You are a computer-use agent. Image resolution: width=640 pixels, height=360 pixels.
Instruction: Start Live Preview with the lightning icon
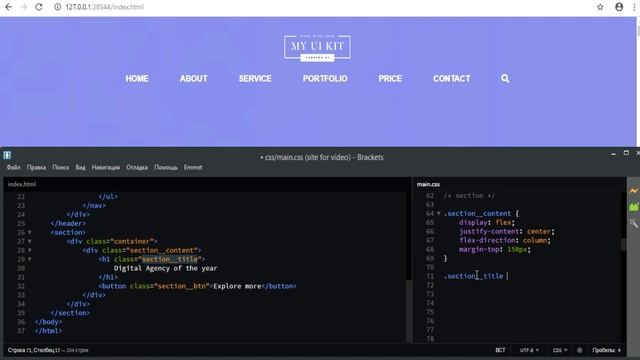click(633, 191)
